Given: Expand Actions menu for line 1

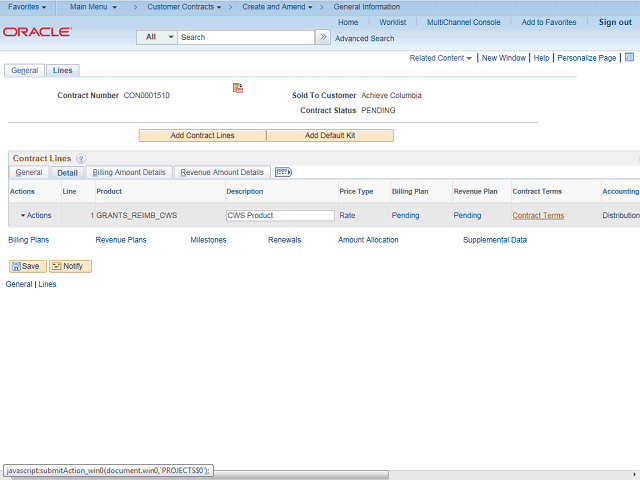Looking at the screenshot, I should pyautogui.click(x=36, y=215).
